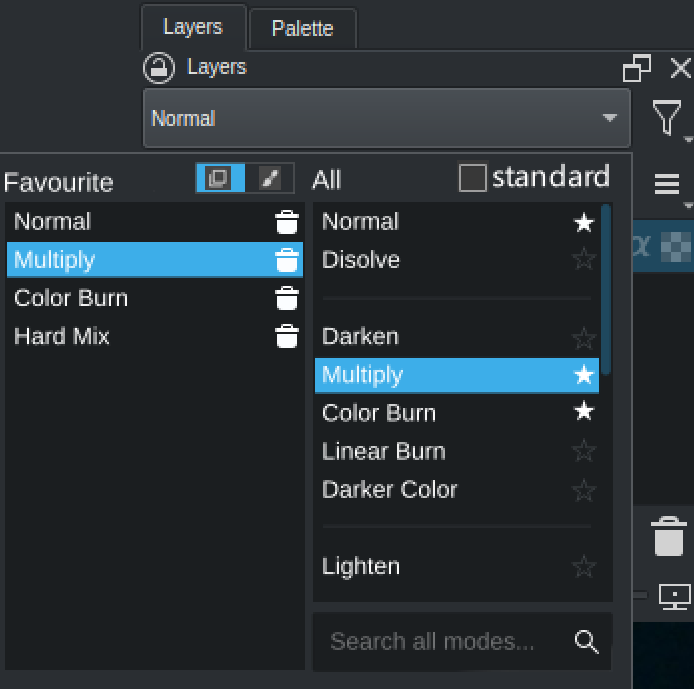The height and width of the screenshot is (689, 694).
Task: Open the Normal blend mode dropdown
Action: (386, 118)
